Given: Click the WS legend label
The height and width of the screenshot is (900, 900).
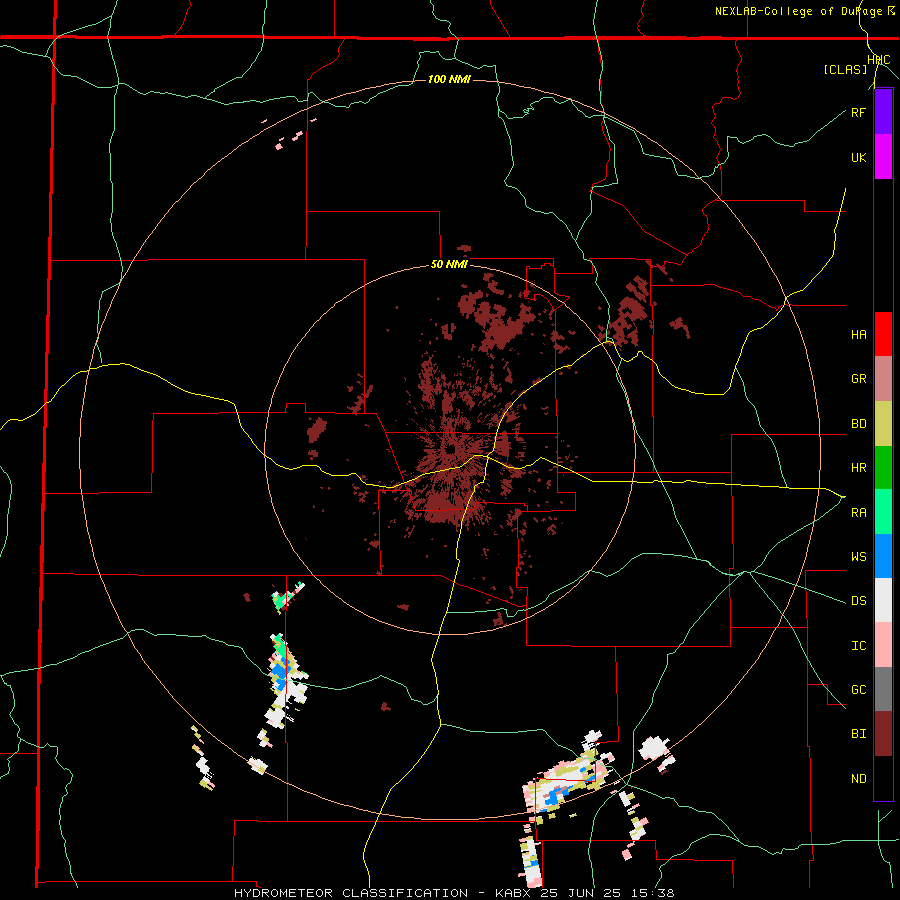Looking at the screenshot, I should (x=859, y=557).
